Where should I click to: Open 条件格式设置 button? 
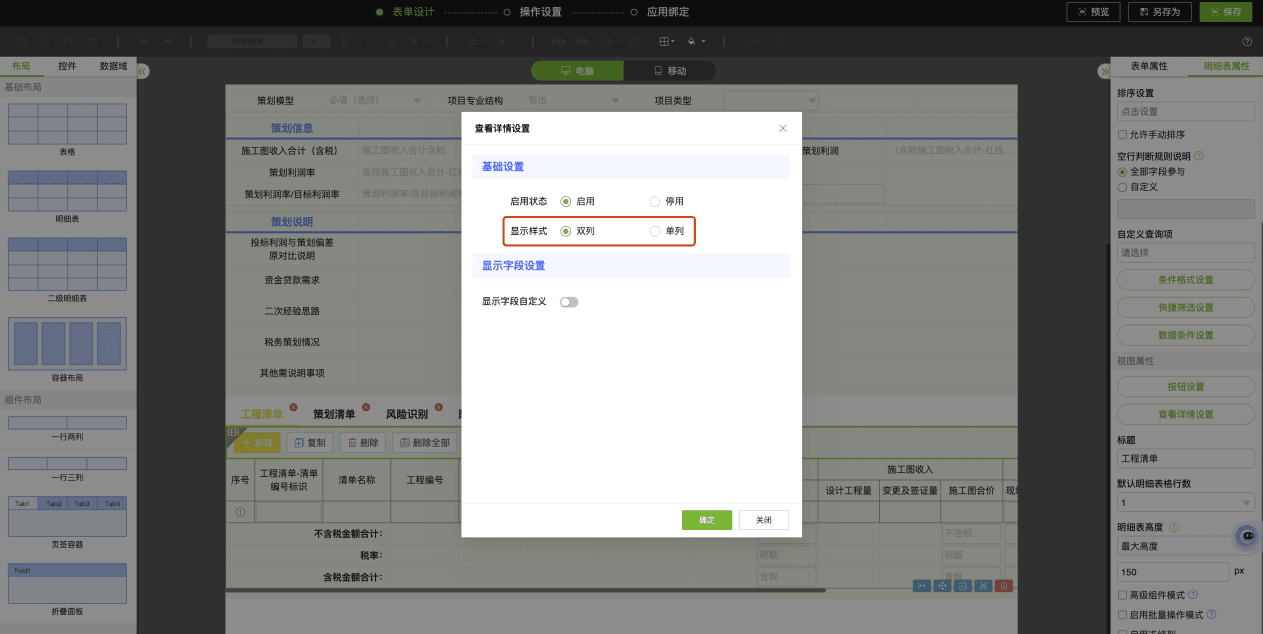[x=1185, y=280]
